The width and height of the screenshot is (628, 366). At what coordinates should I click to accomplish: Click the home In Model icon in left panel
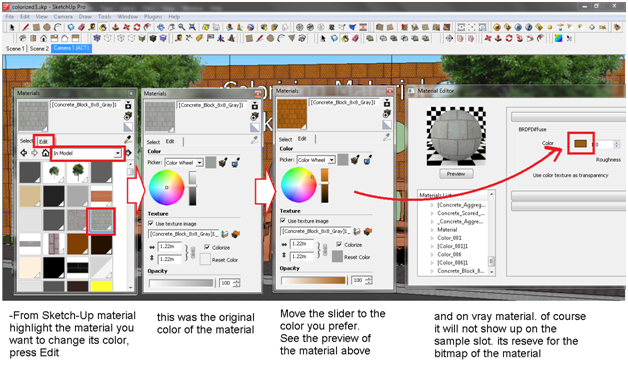click(x=45, y=153)
